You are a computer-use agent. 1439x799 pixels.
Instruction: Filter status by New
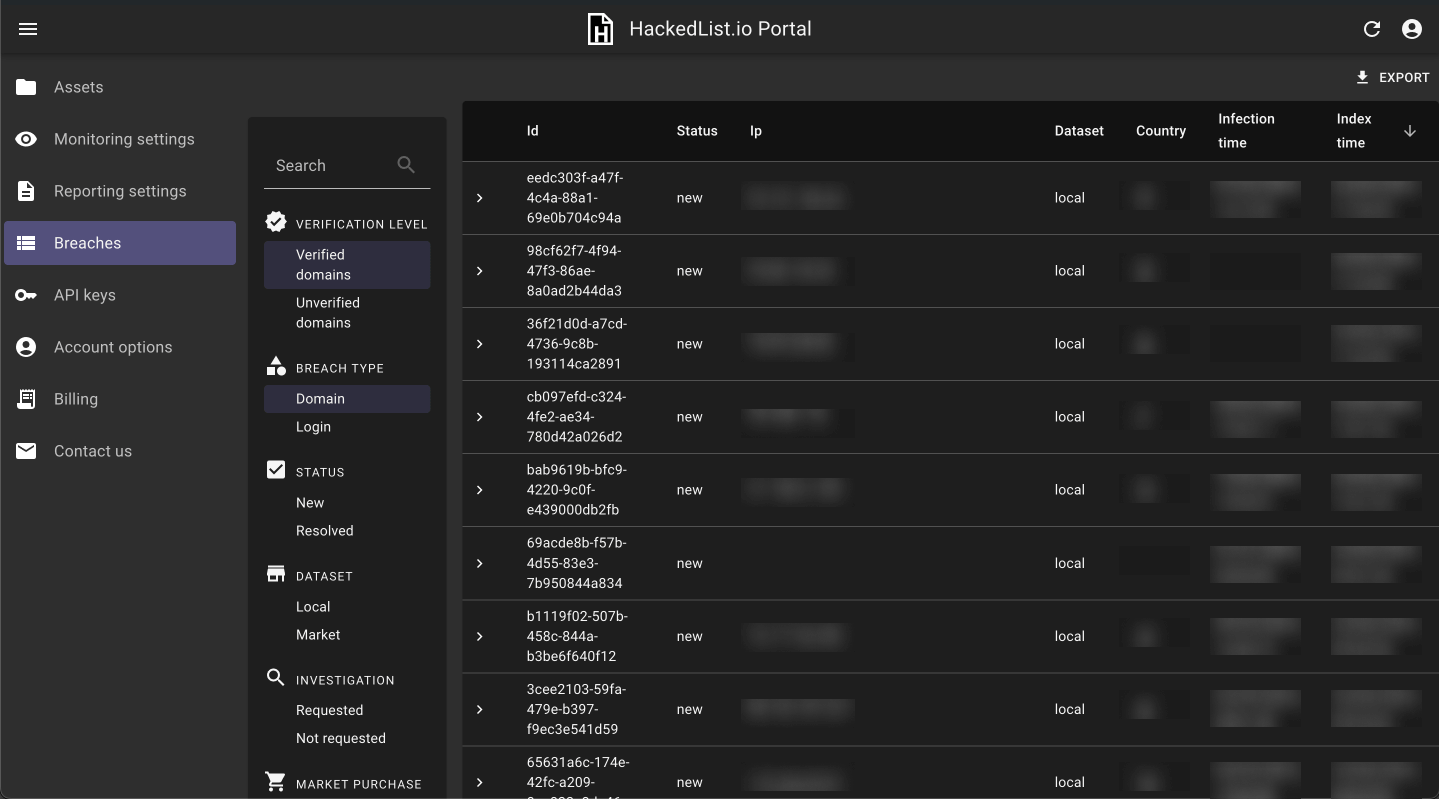(347, 503)
